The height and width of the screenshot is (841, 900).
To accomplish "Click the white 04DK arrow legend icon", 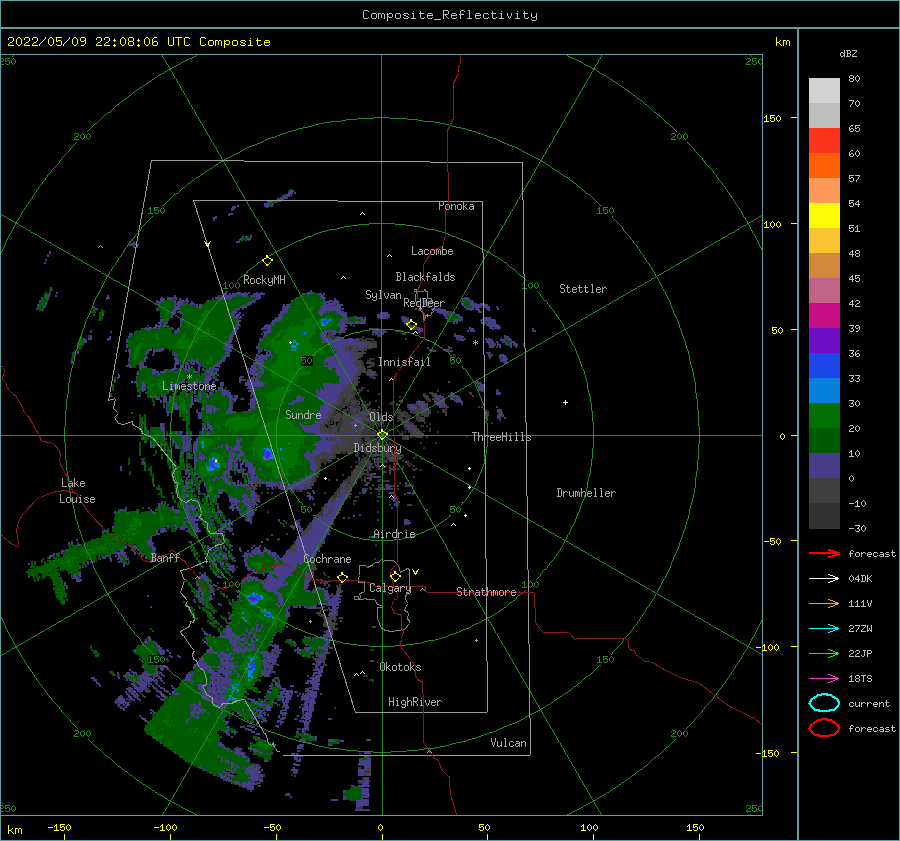I will (824, 579).
